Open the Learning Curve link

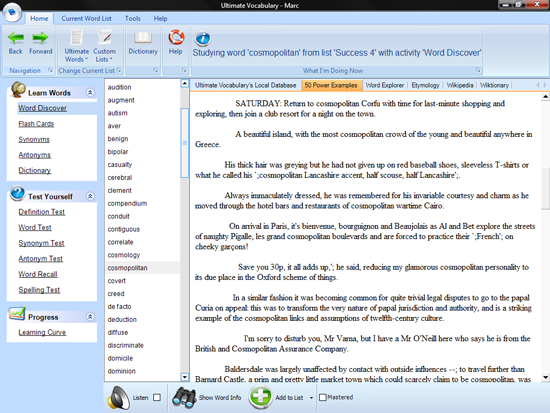42,332
